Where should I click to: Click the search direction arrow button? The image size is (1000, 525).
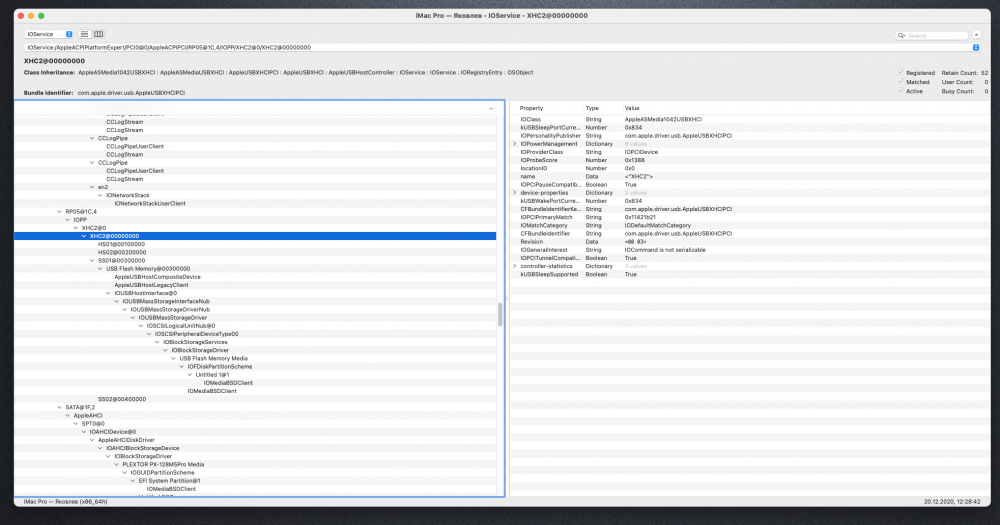pyautogui.click(x=976, y=35)
